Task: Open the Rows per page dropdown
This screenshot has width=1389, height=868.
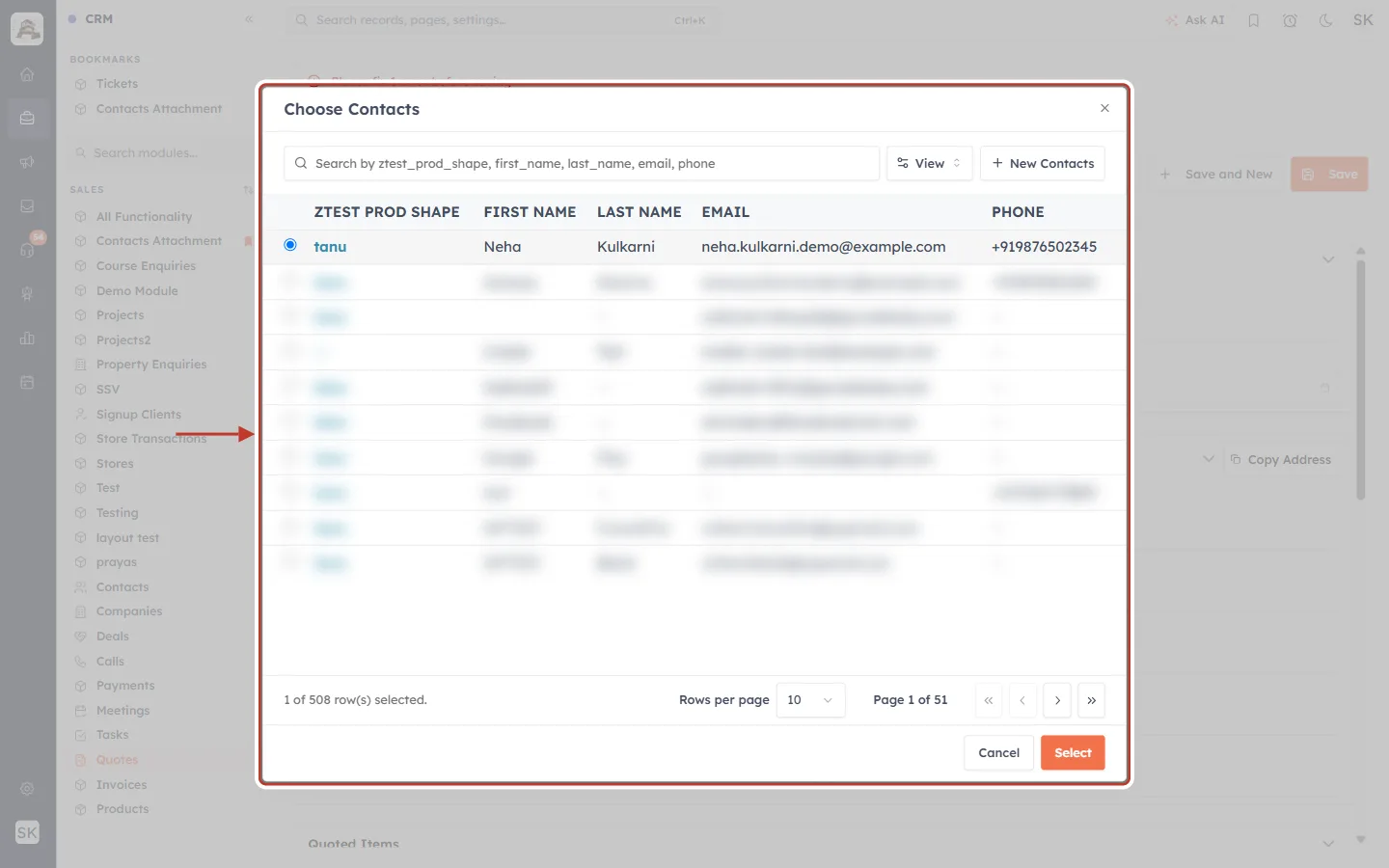Action: [x=810, y=700]
